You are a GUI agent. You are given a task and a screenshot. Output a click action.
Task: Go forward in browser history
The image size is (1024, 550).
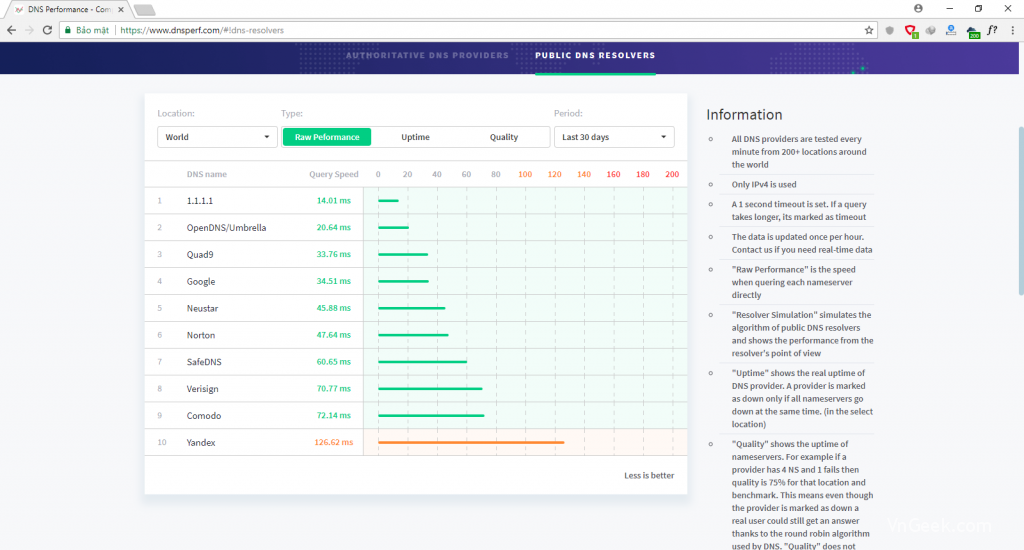29,30
